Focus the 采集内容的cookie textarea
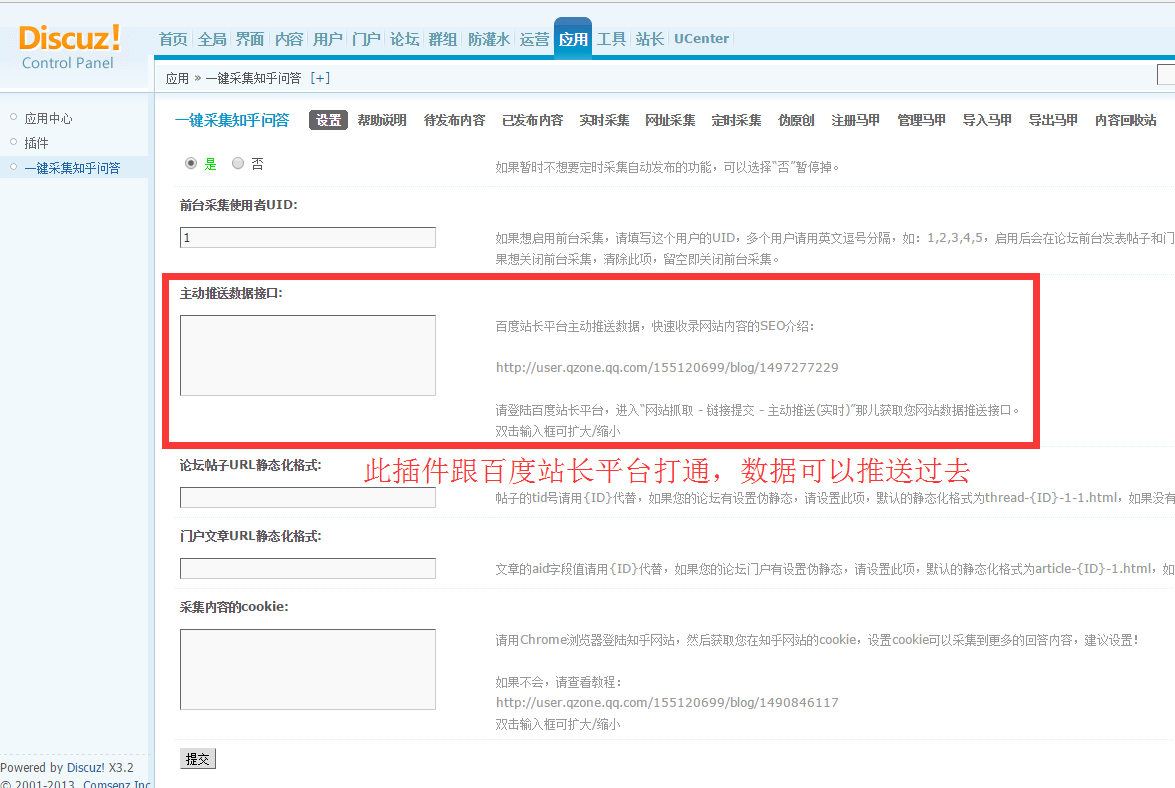This screenshot has height=788, width=1175. (308, 670)
